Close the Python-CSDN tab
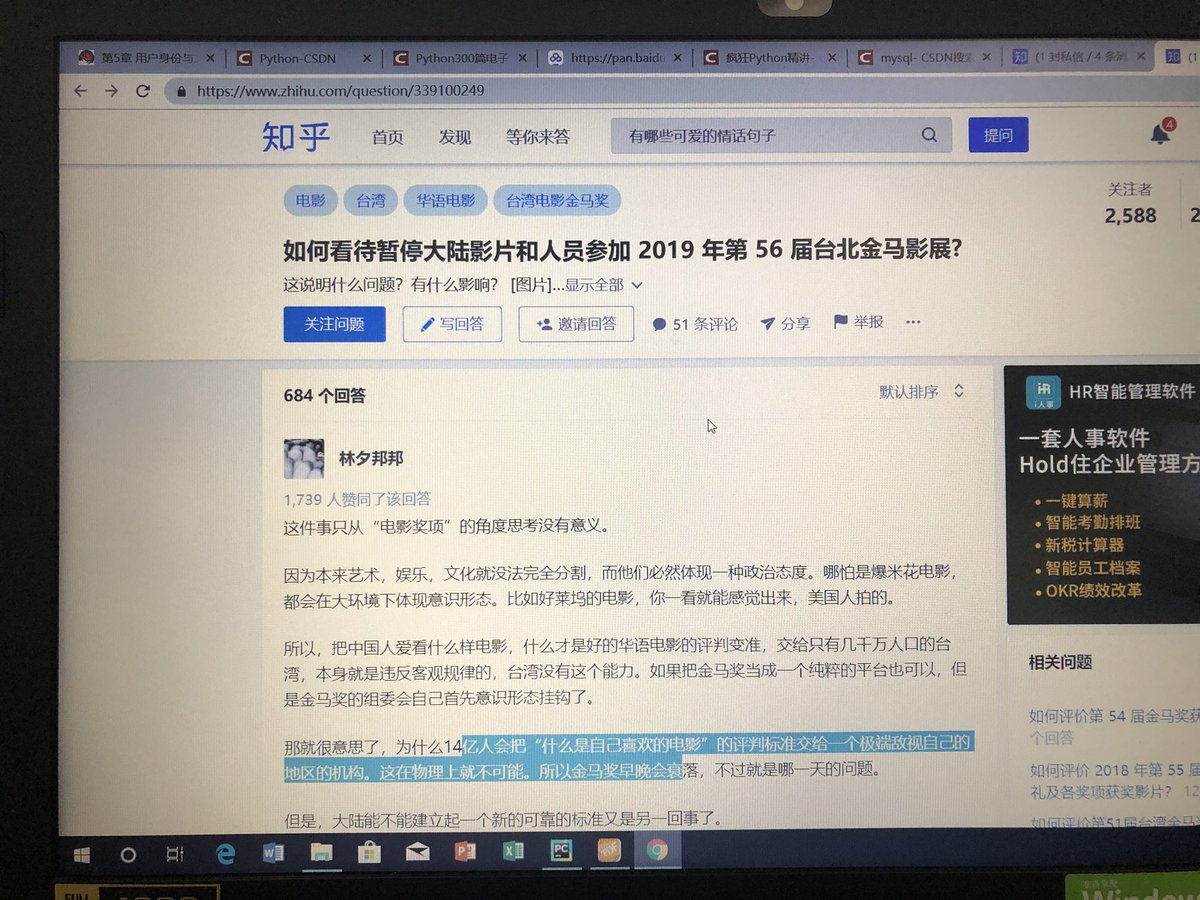Image resolution: width=1200 pixels, height=900 pixels. (366, 58)
